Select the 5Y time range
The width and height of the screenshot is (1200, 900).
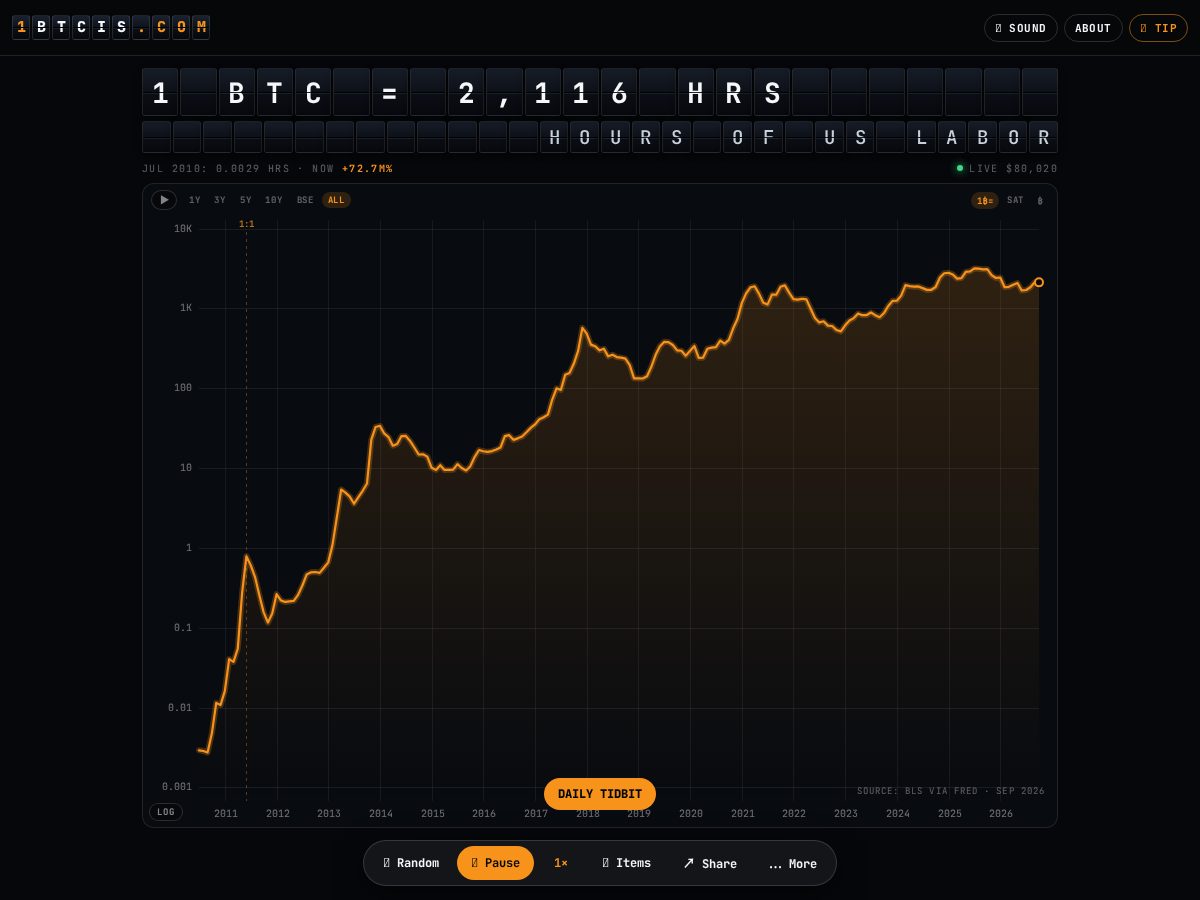click(x=246, y=200)
